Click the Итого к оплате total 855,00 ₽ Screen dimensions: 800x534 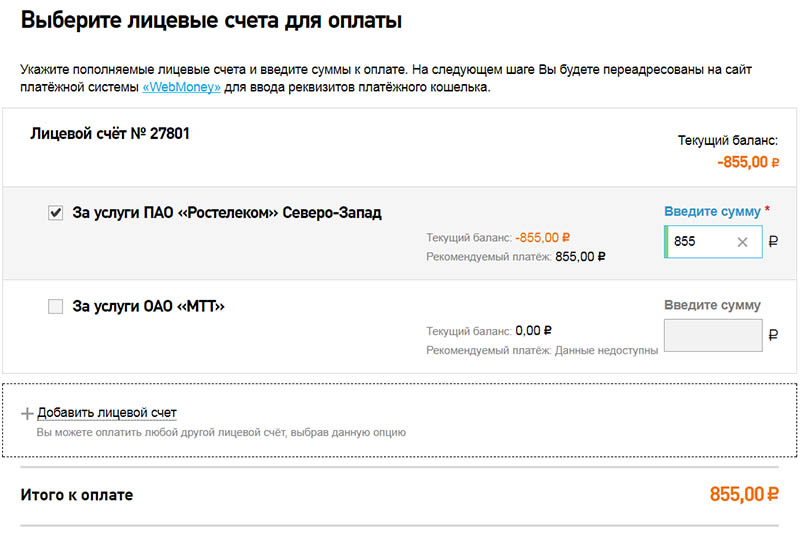(x=744, y=494)
